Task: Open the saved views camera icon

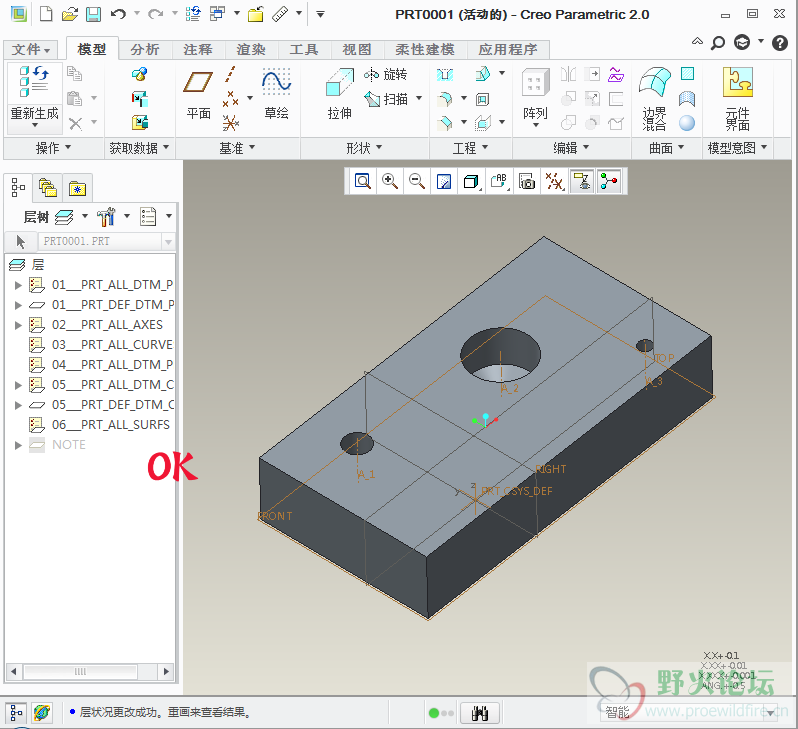Action: [x=527, y=181]
